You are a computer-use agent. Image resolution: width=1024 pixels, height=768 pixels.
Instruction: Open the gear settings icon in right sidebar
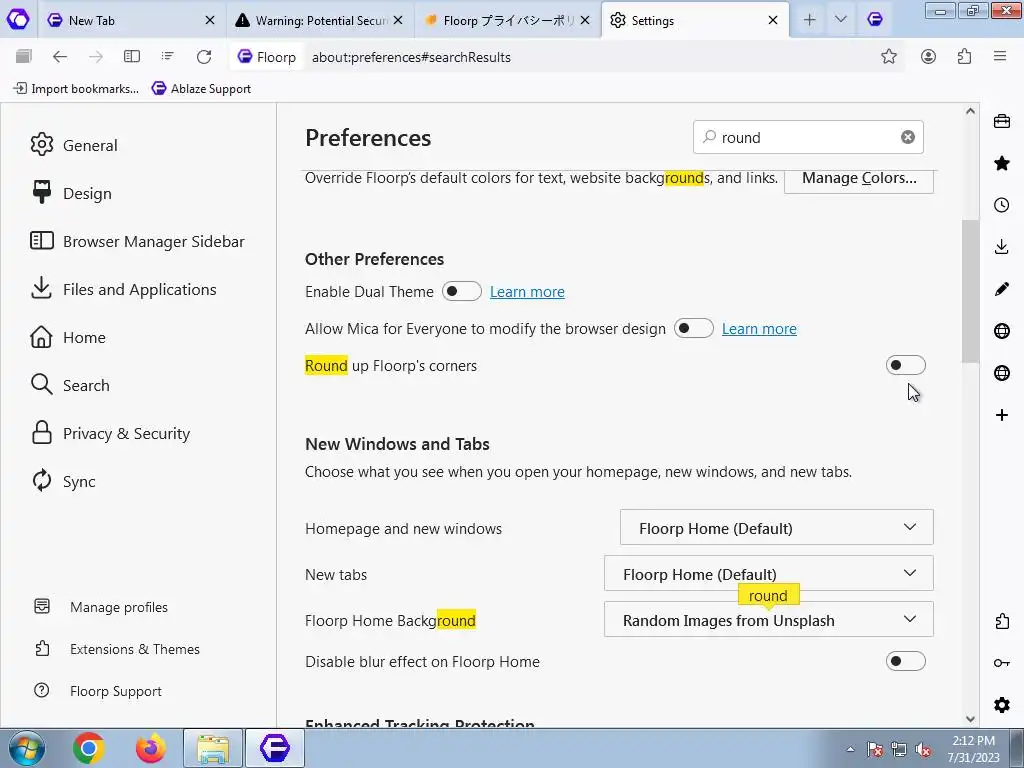pyautogui.click(x=1002, y=705)
